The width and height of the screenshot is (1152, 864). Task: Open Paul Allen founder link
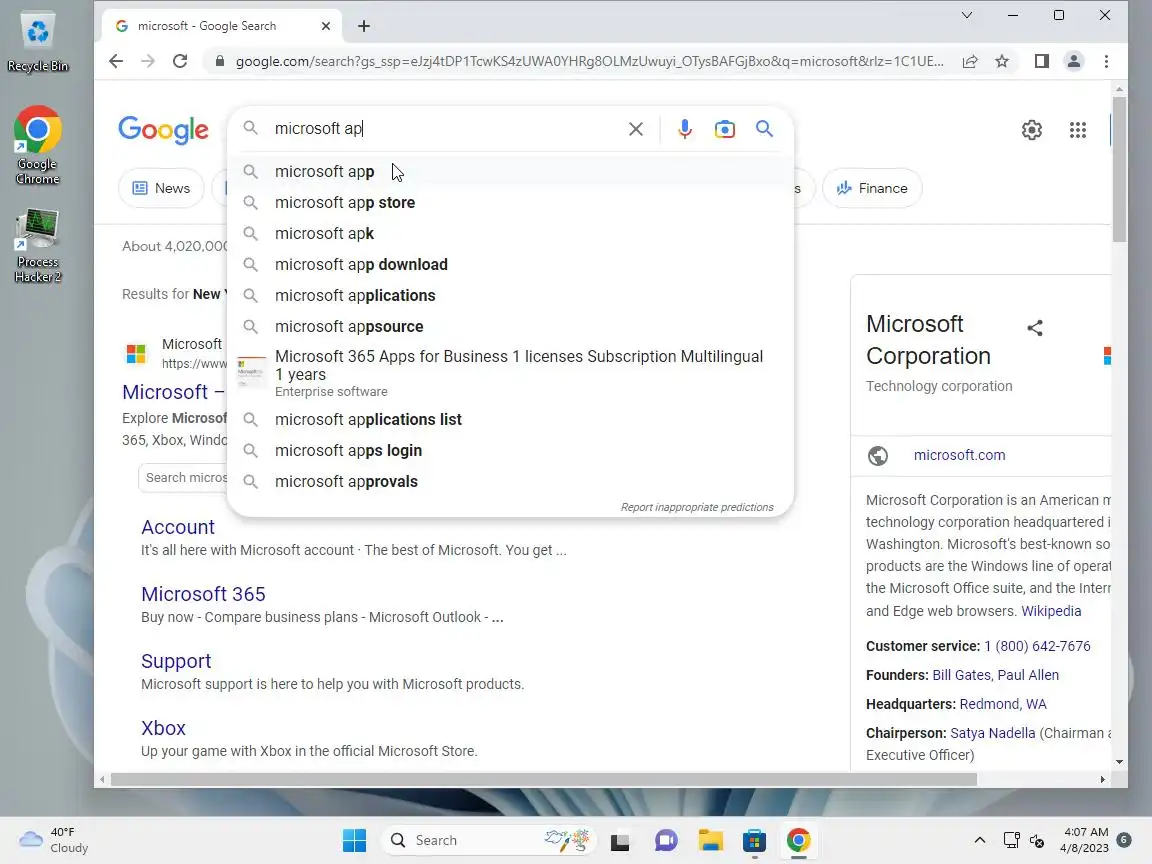1027,675
